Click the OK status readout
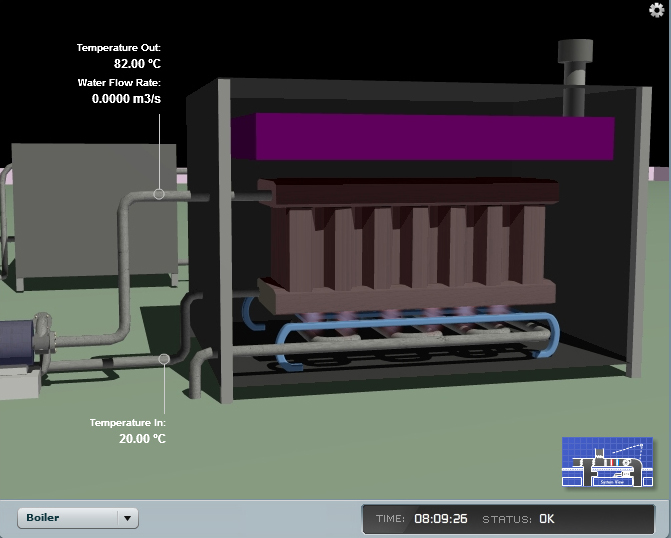Viewport: 671px width, 538px height. coord(546,519)
